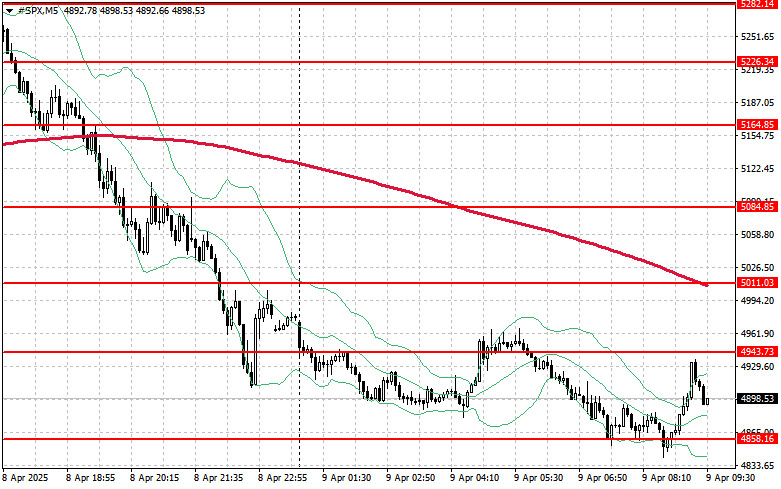This screenshot has height=489, width=781.
Task: Click the 8 Apr 22:55 time label
Action: [282, 478]
